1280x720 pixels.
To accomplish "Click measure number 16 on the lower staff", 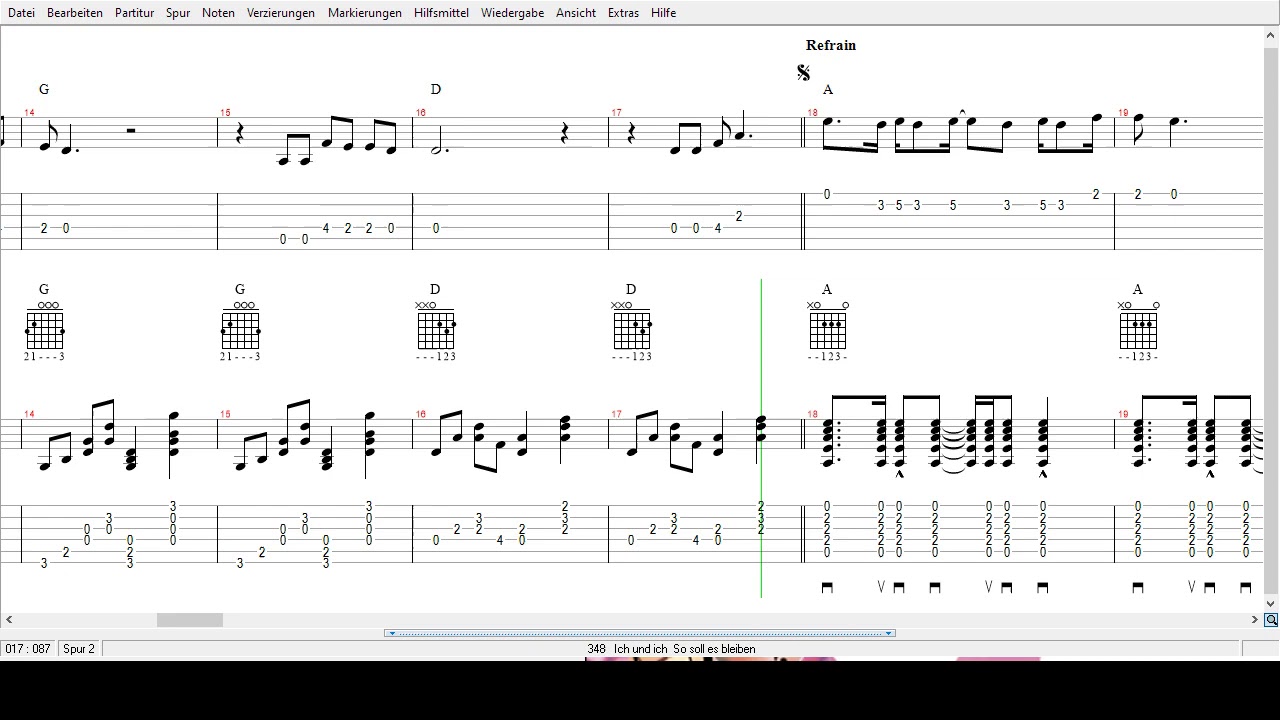I will click(x=421, y=414).
